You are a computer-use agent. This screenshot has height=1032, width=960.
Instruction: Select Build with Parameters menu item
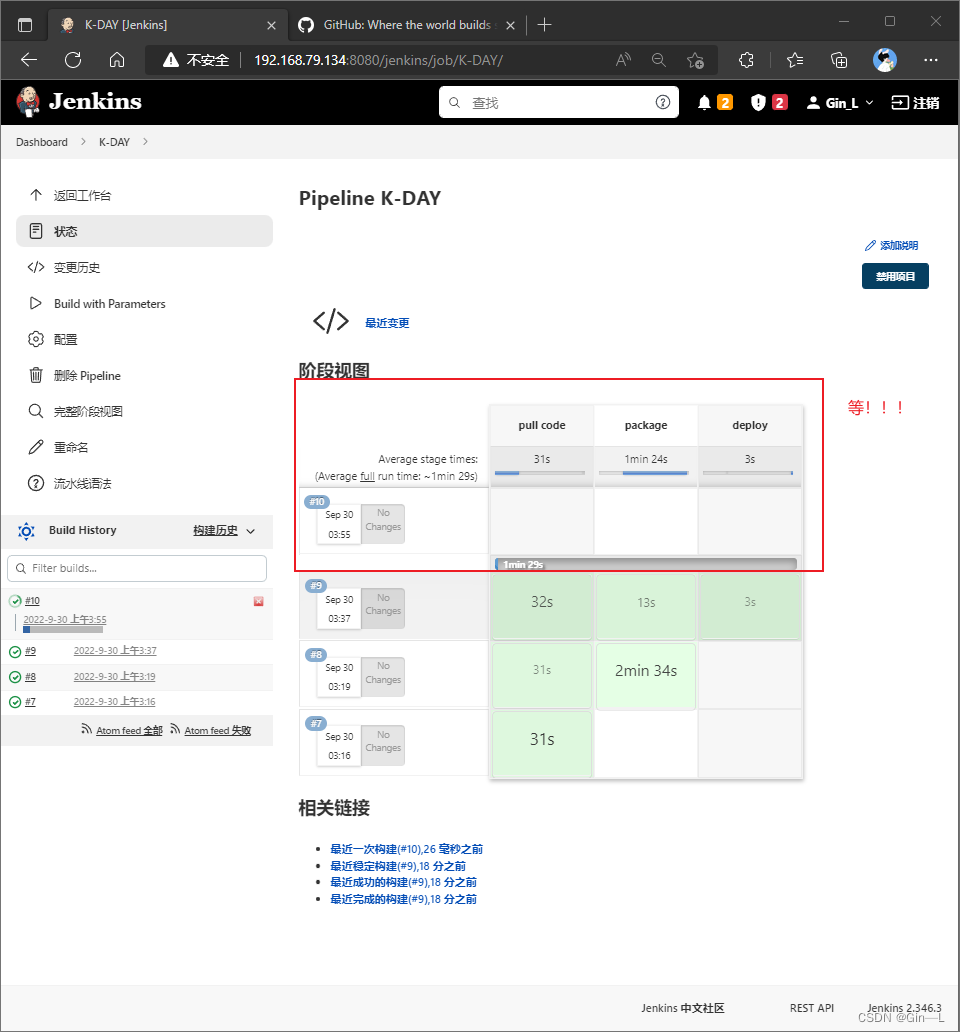[144, 303]
